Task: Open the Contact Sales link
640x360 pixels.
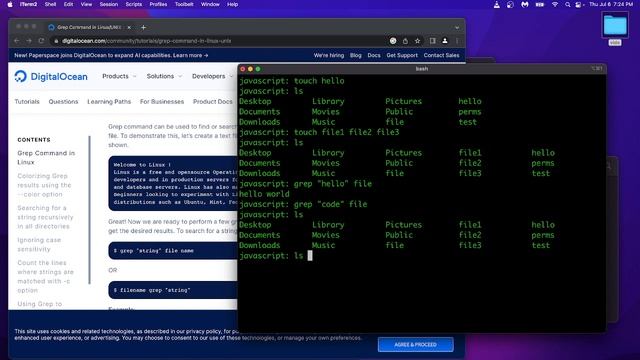Action: (441, 56)
